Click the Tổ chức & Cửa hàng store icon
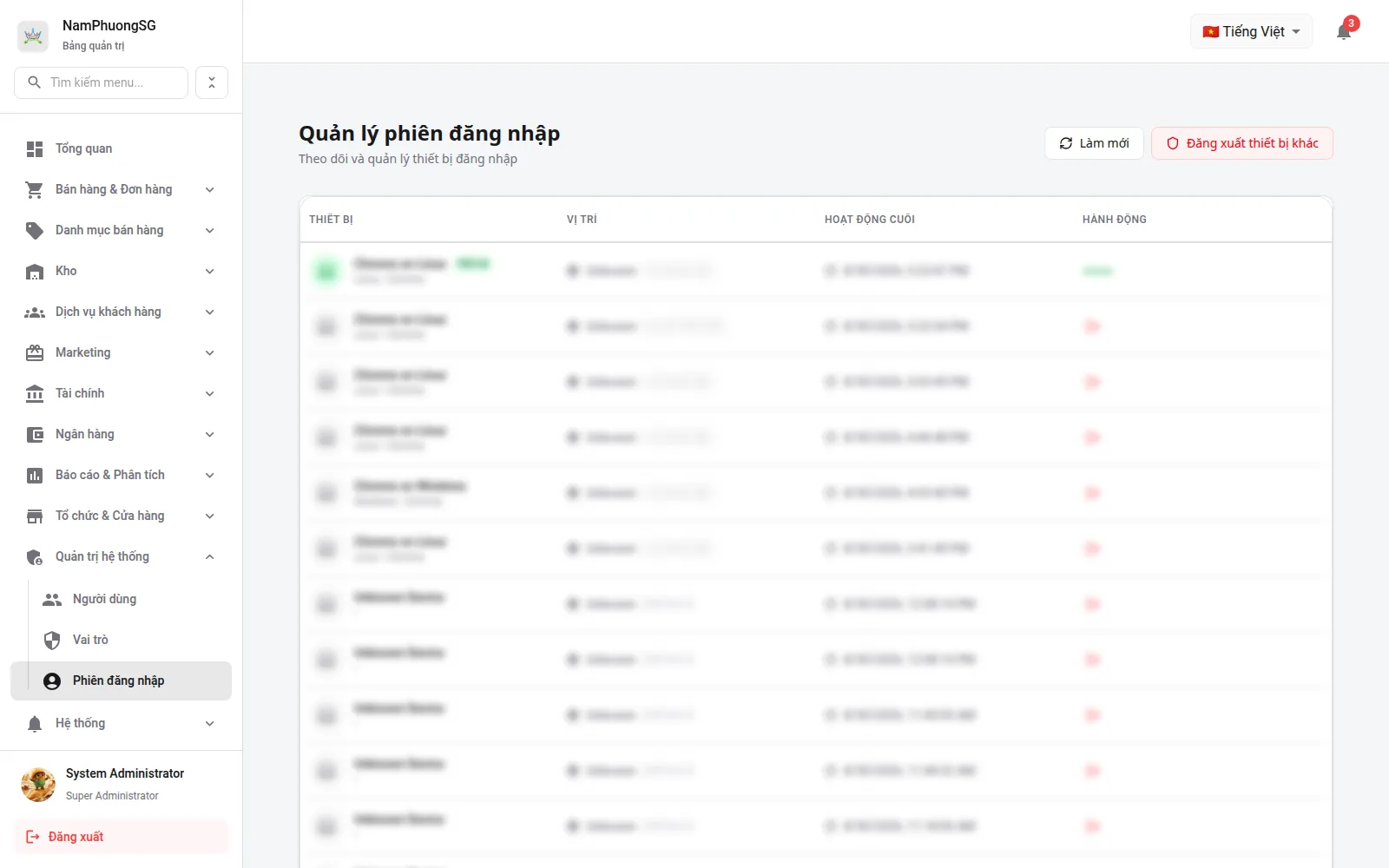The height and width of the screenshot is (868, 1389). coord(35,516)
